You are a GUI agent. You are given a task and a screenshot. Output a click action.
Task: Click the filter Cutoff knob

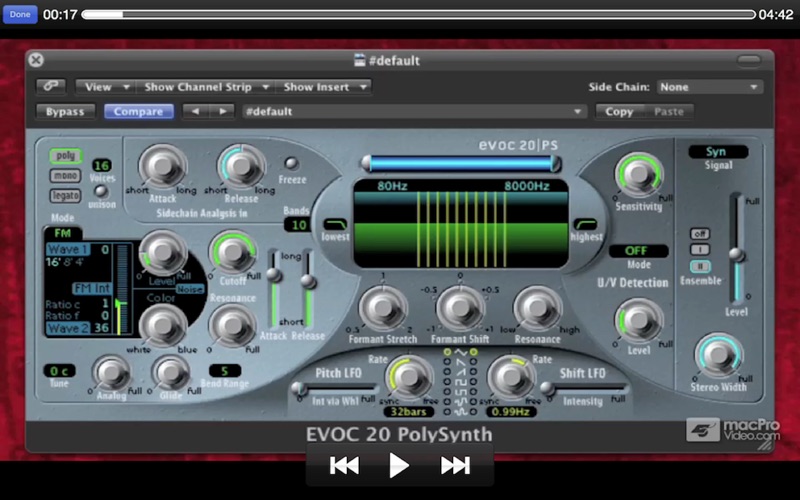233,252
